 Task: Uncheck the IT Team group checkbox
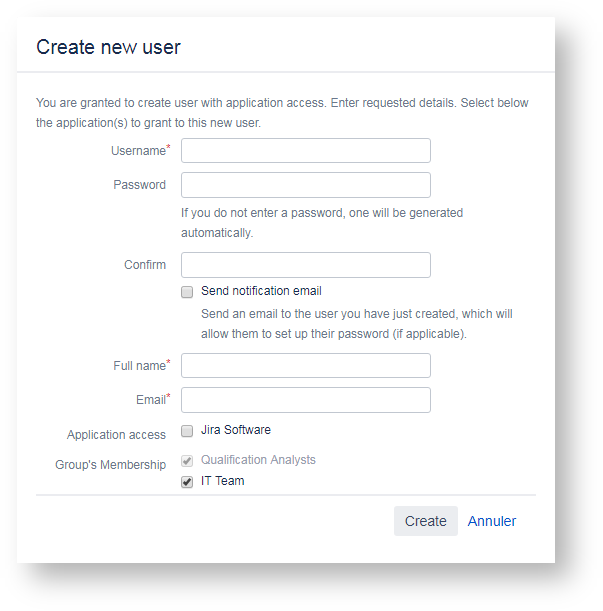[187, 482]
